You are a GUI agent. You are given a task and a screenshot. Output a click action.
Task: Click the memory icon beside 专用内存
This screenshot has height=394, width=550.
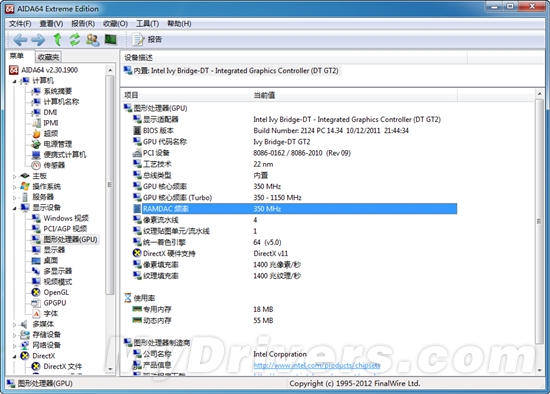(x=137, y=309)
